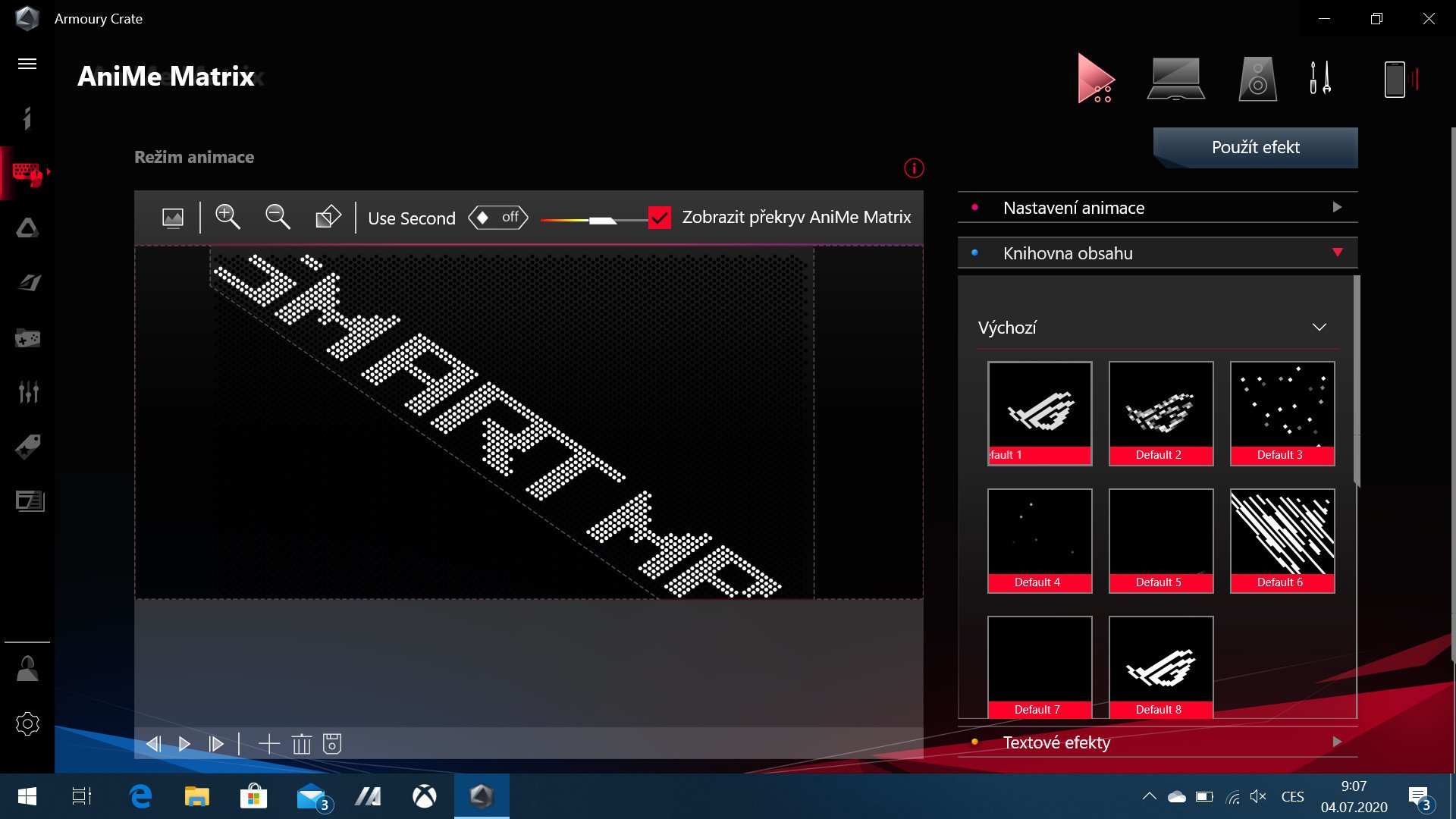1456x819 pixels.
Task: Expand the Textové efekty section
Action: [1157, 742]
